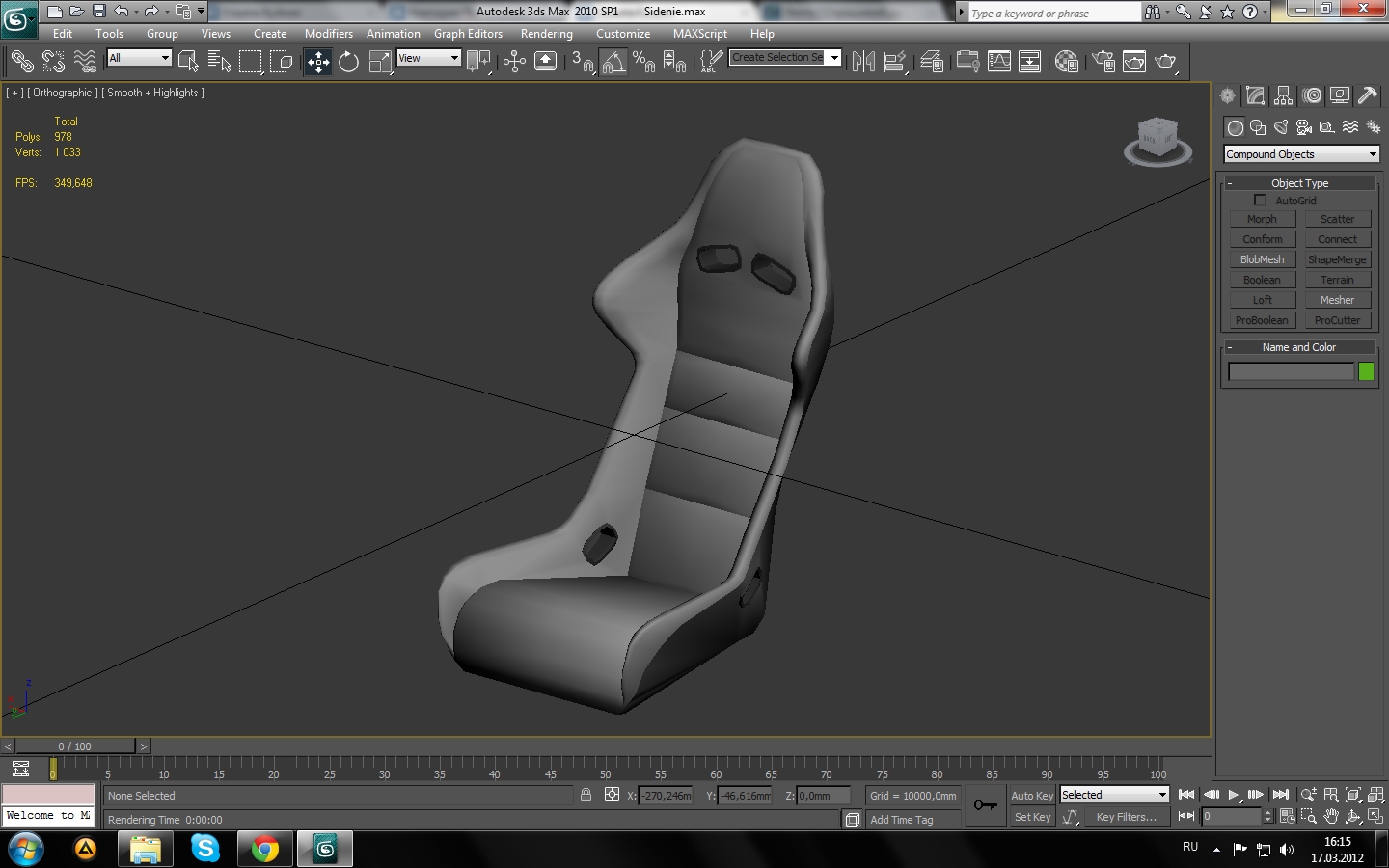Open the Modifiers menu
The image size is (1389, 868).
(x=328, y=34)
